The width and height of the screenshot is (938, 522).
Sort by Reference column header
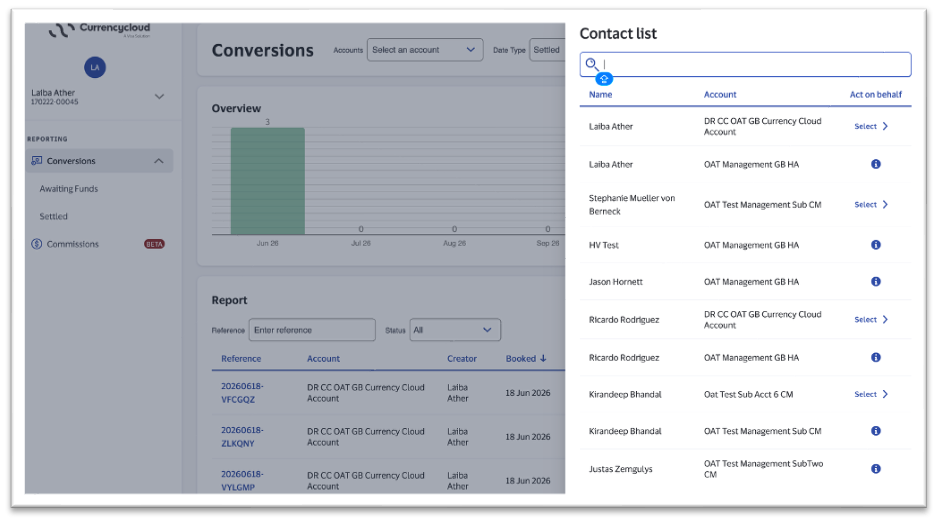click(x=241, y=359)
